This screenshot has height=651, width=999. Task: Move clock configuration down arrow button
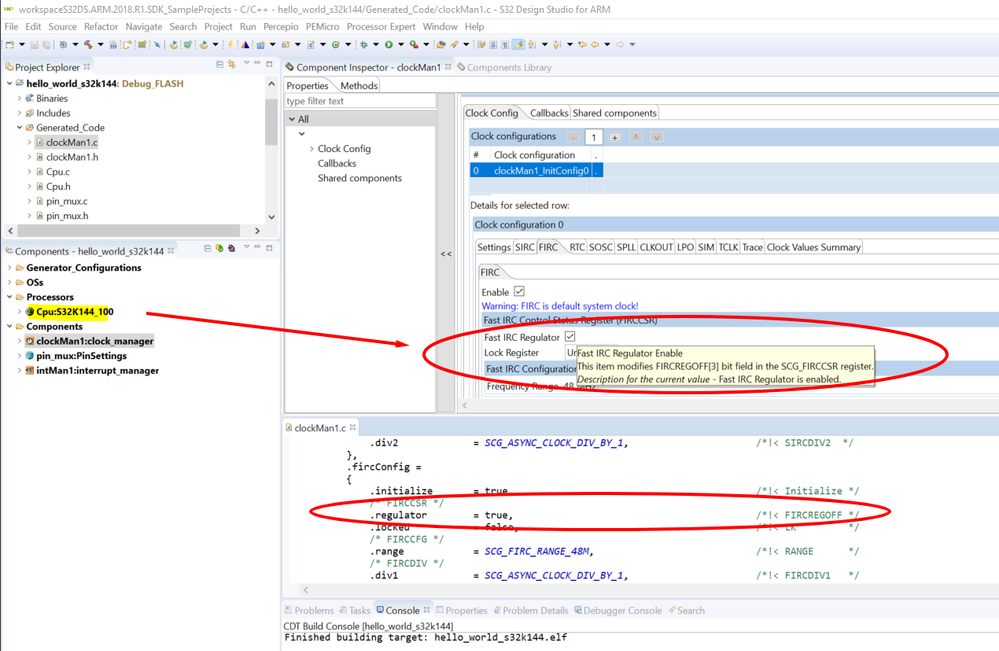tap(657, 137)
